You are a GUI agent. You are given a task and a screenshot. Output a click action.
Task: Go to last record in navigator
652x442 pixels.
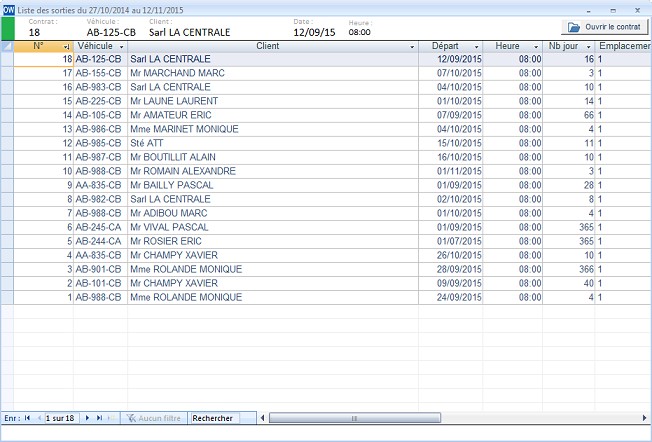pyautogui.click(x=99, y=418)
